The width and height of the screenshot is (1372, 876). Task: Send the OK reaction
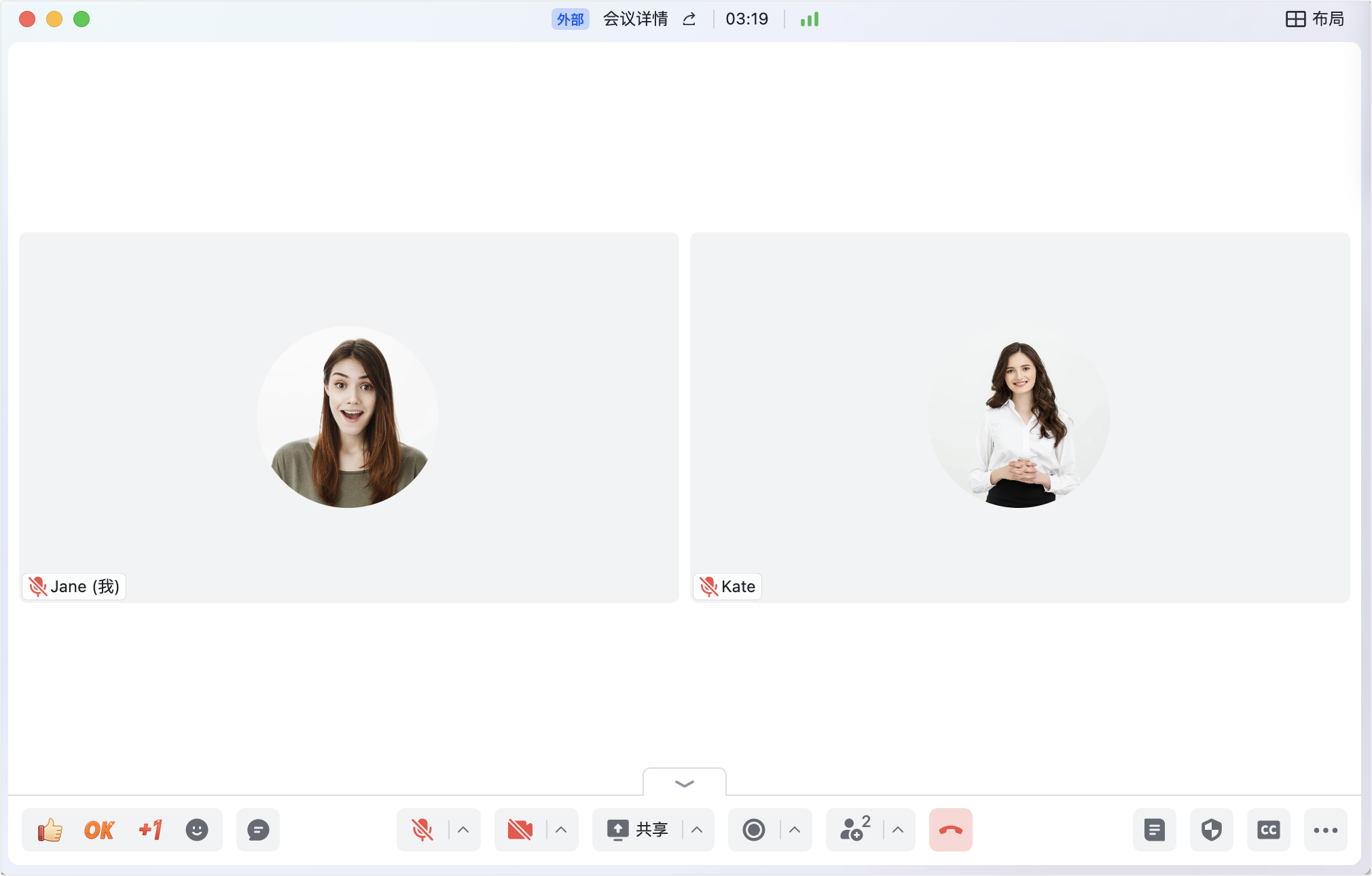tap(99, 830)
